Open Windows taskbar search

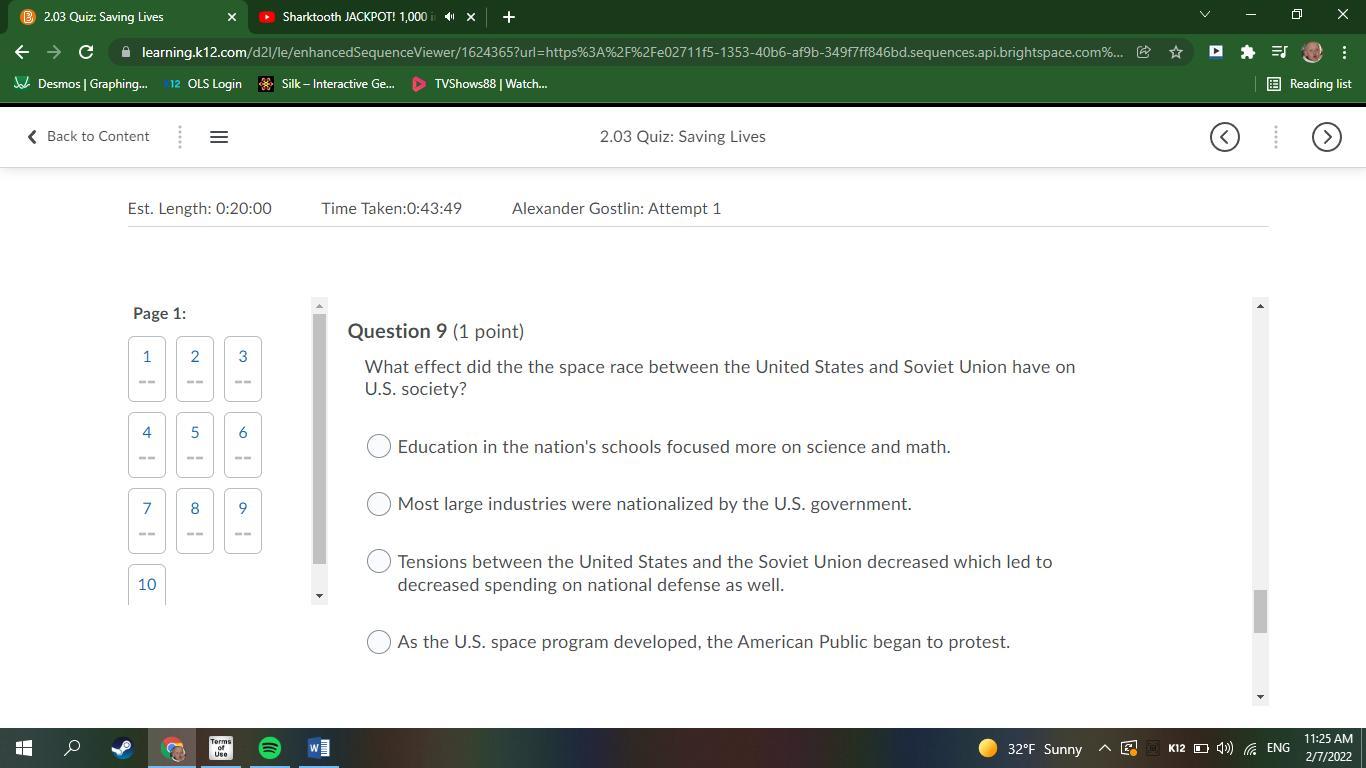[x=72, y=748]
